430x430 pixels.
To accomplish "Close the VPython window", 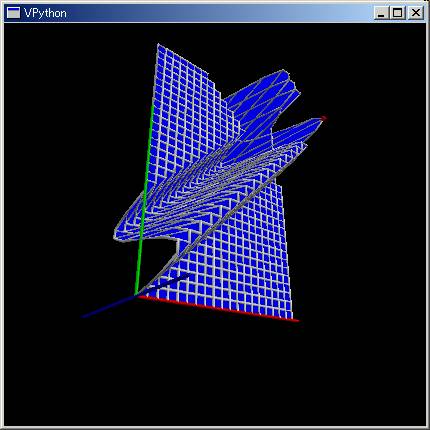I will click(x=415, y=13).
